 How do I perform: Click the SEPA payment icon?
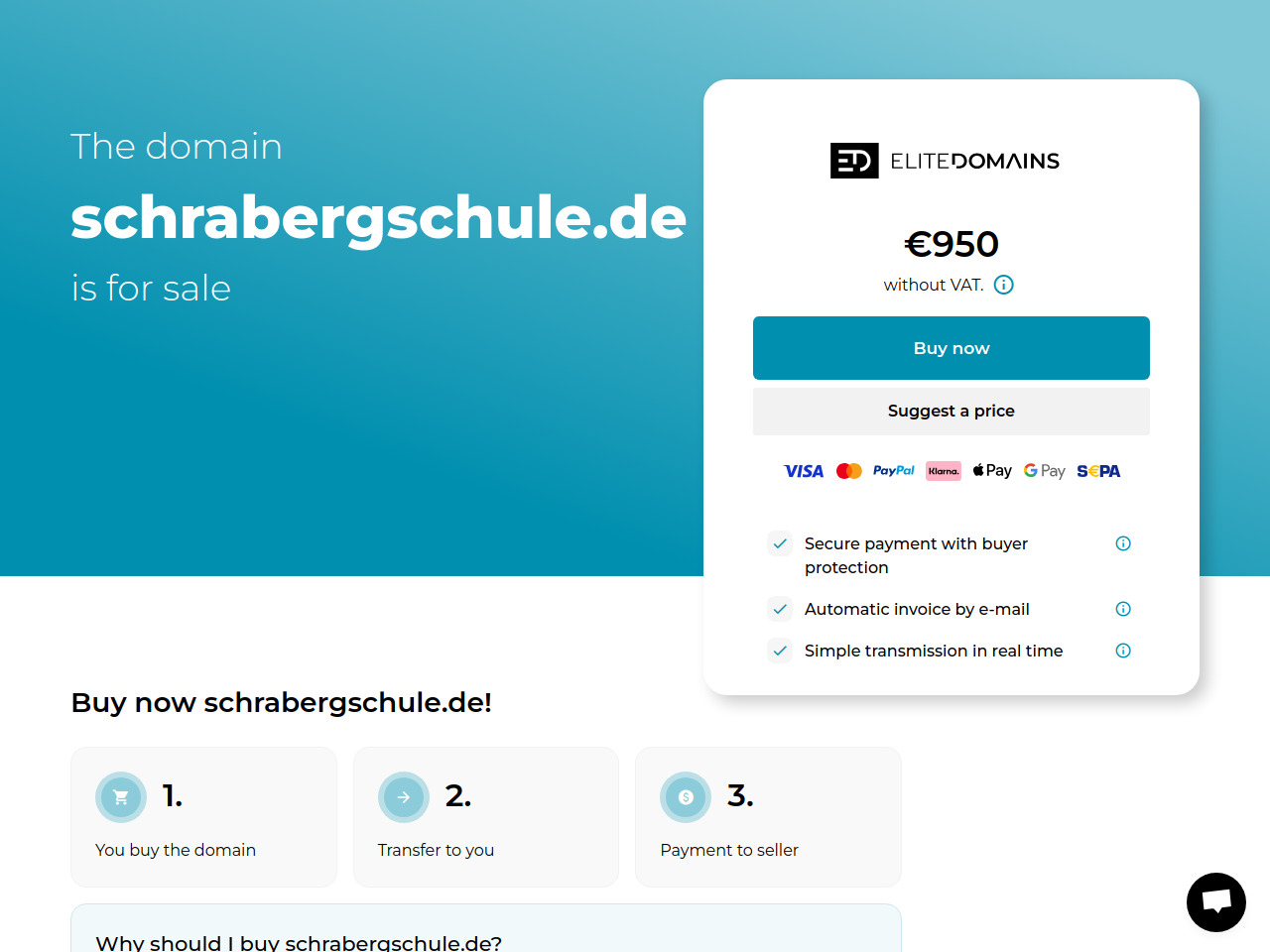[1098, 471]
